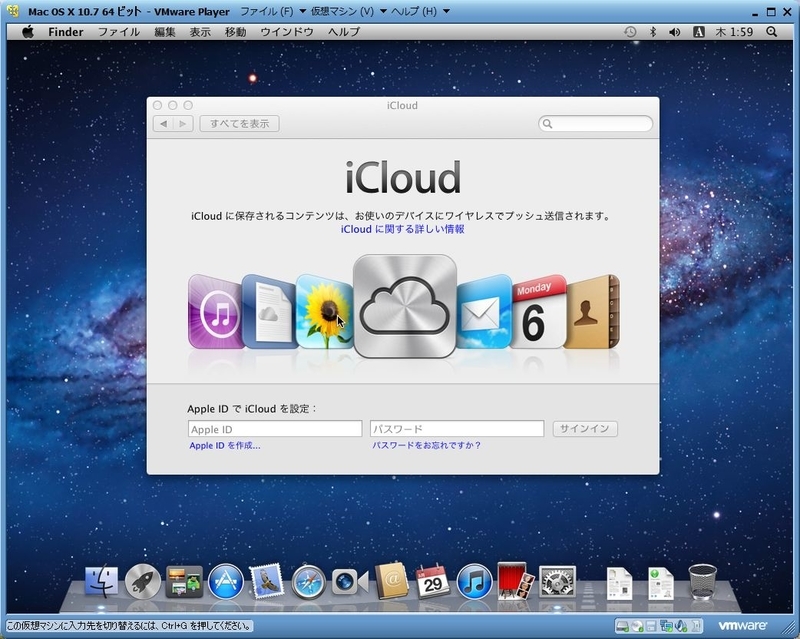800x639 pixels.
Task: Click the purple iTunes tile in iCloud pane
Action: pos(215,312)
